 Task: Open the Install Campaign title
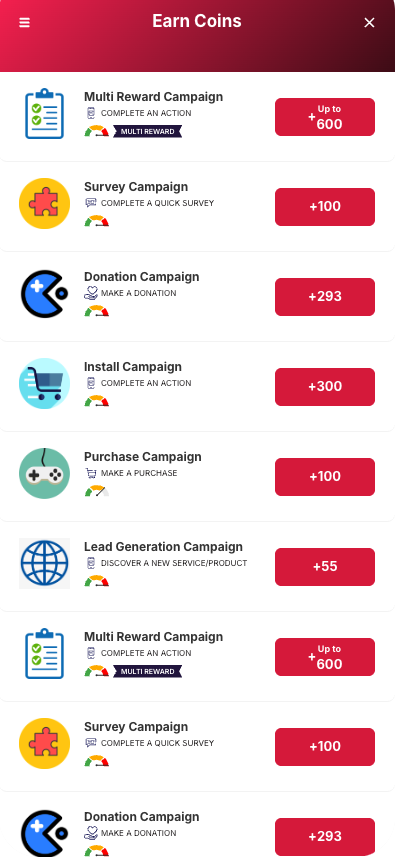click(132, 367)
